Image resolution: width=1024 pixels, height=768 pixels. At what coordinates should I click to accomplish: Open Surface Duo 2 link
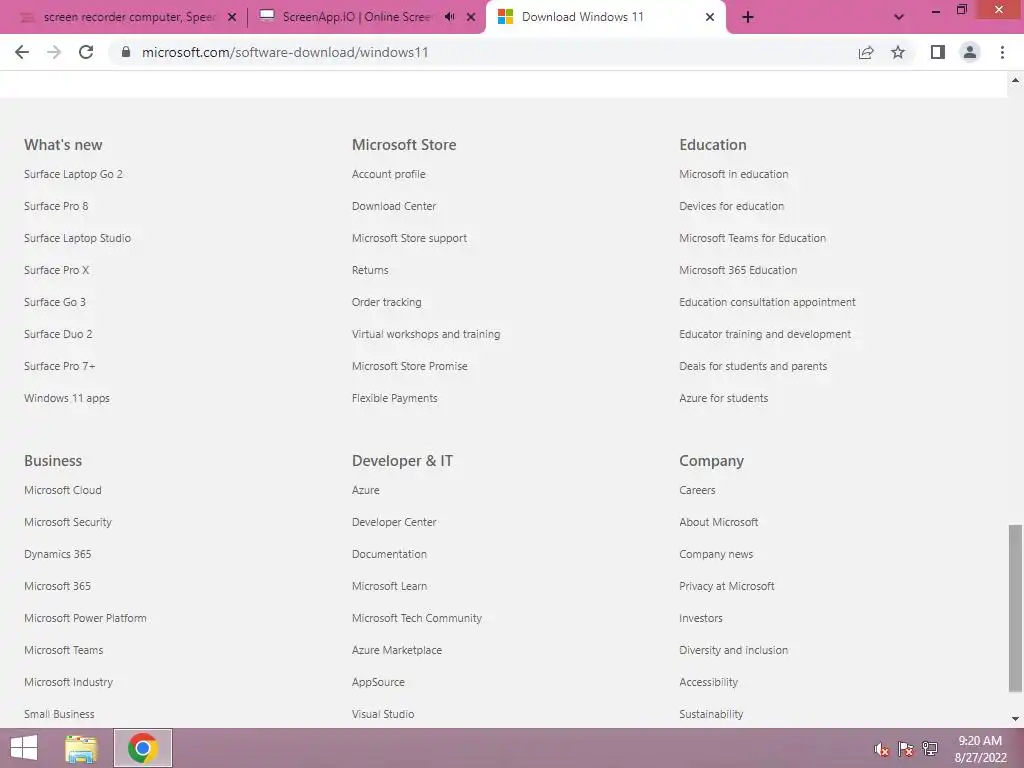(58, 334)
